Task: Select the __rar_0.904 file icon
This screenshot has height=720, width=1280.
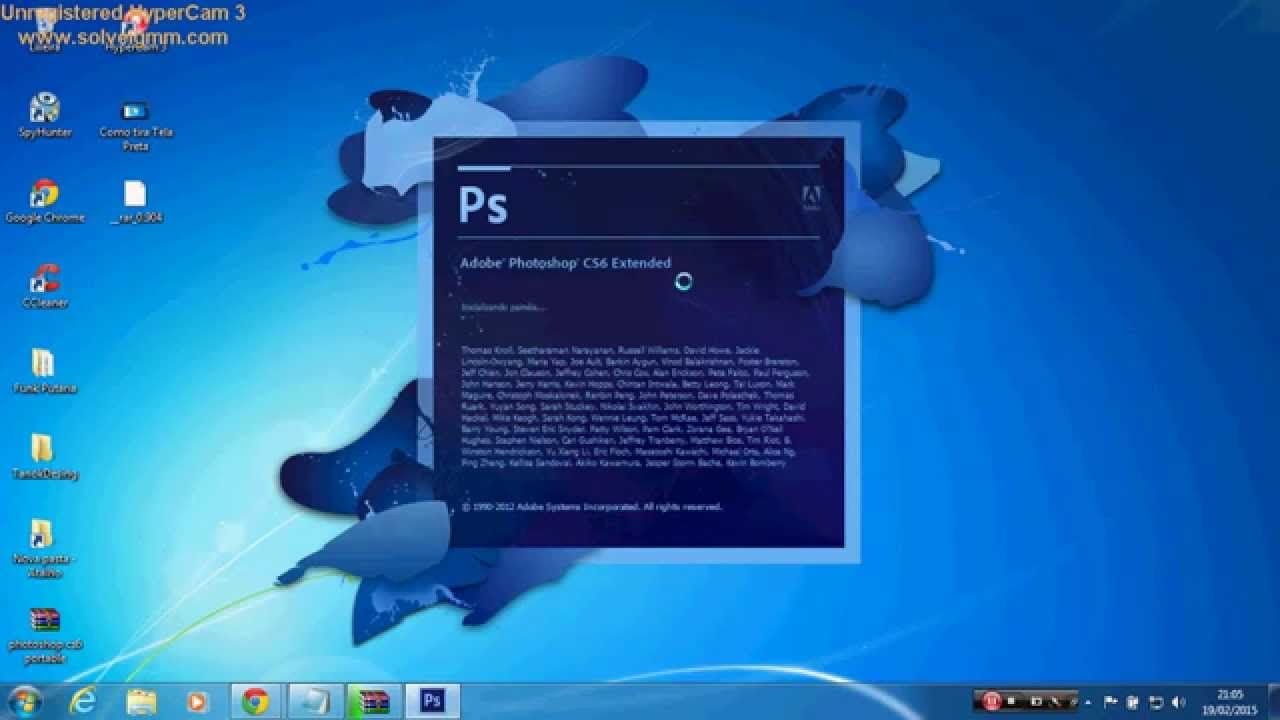Action: [x=135, y=201]
